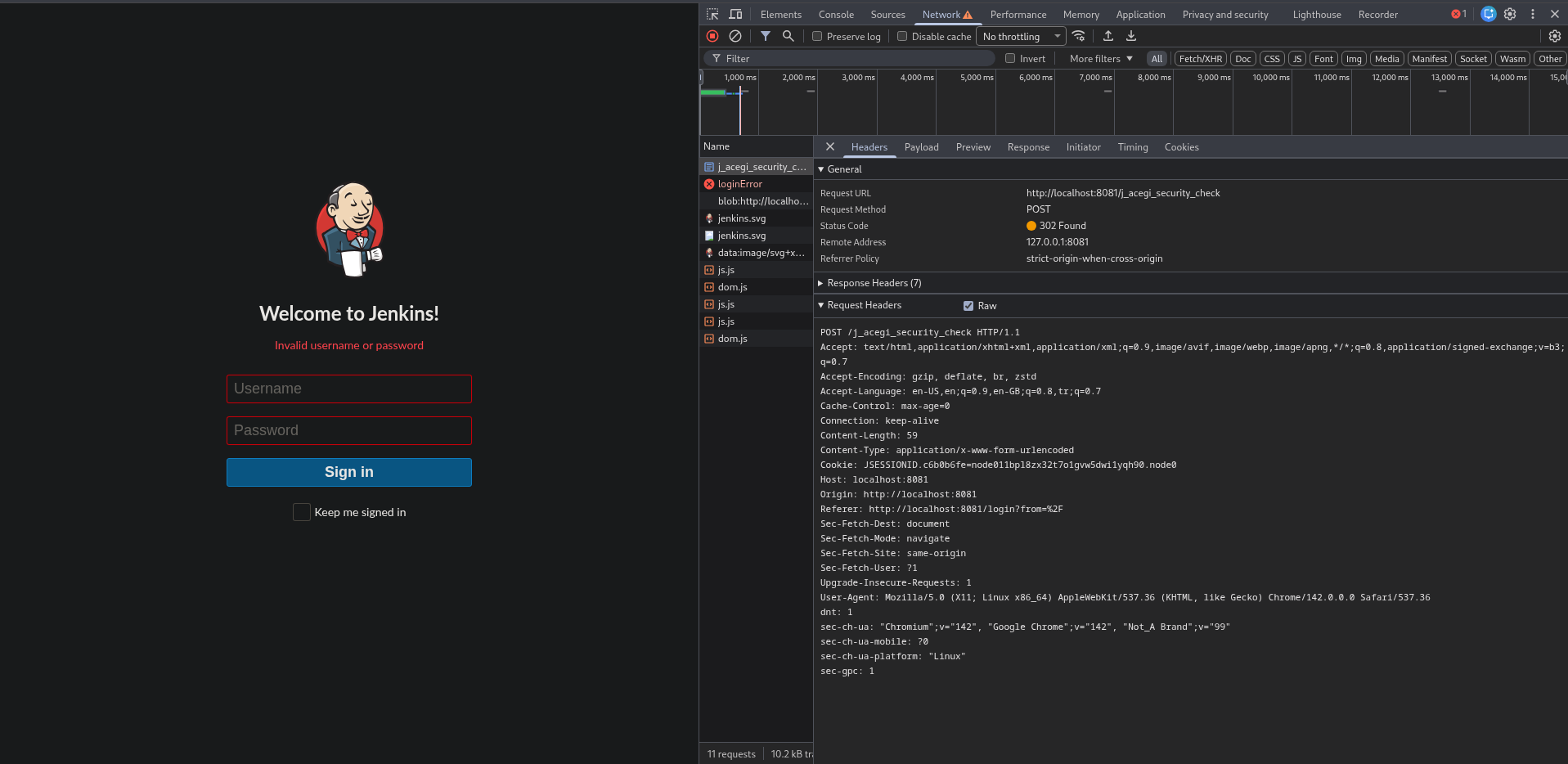Viewport: 1568px width, 764px height.
Task: Toggle the Fetch/XHR filter
Action: coord(1201,59)
